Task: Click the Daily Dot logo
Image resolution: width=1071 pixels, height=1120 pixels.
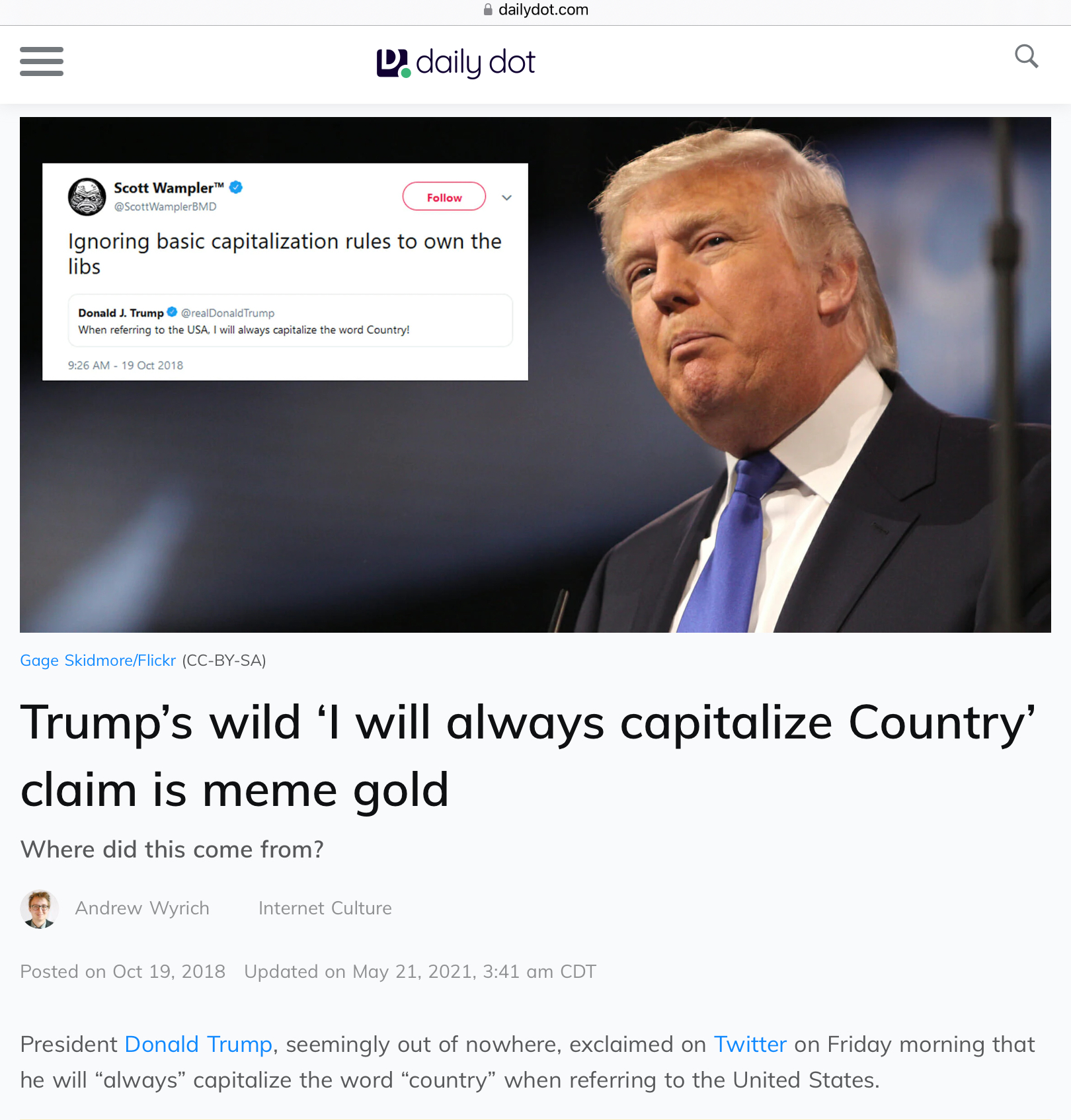Action: 456,63
